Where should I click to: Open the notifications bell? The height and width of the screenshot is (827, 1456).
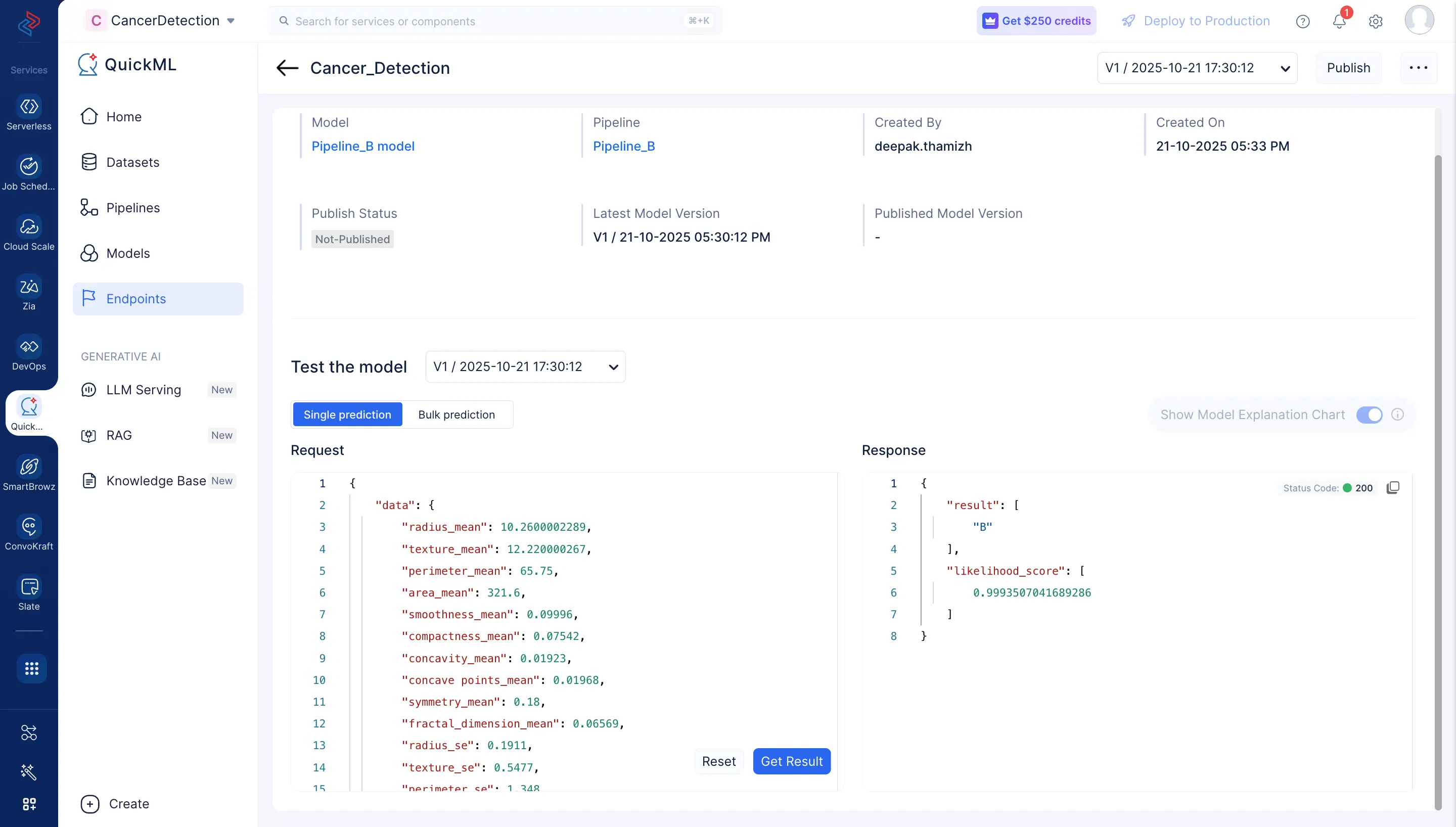pyautogui.click(x=1339, y=22)
